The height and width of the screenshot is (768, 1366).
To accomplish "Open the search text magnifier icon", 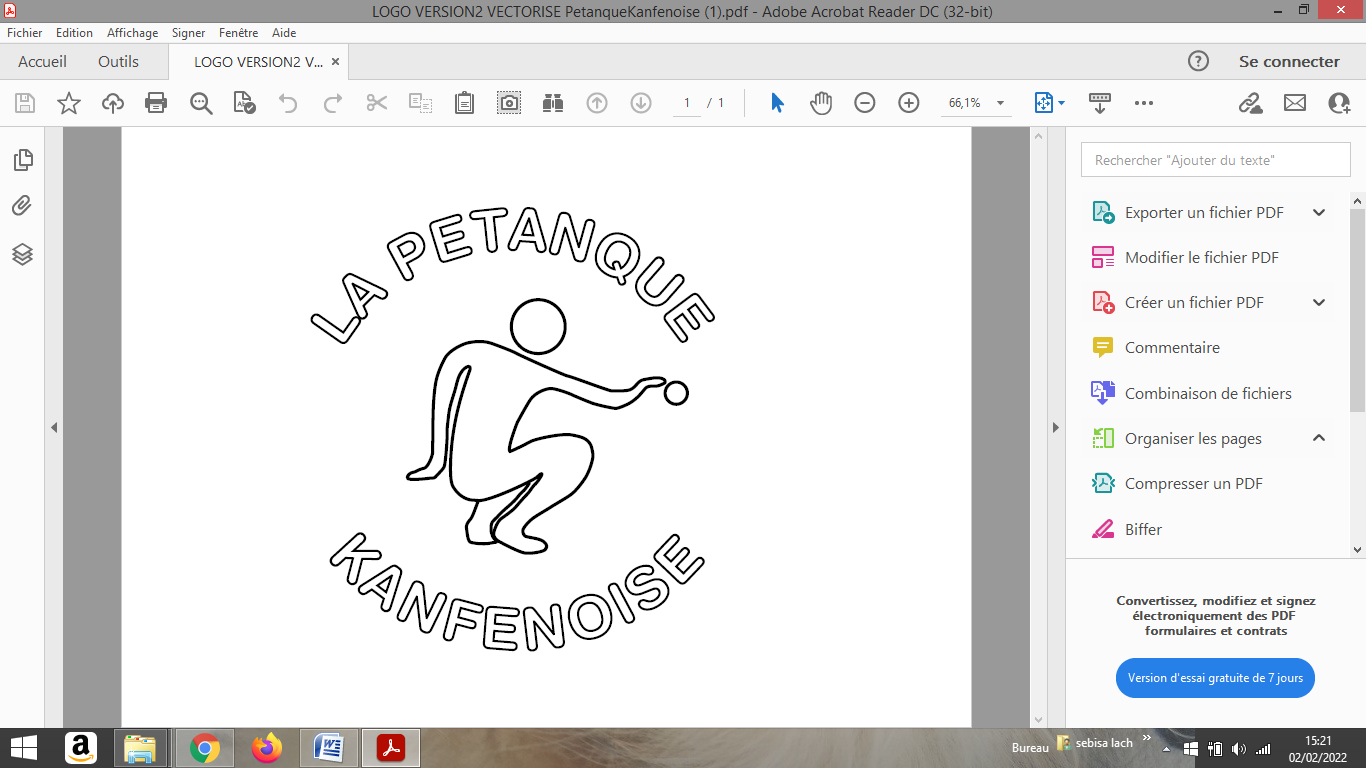I will click(x=201, y=103).
